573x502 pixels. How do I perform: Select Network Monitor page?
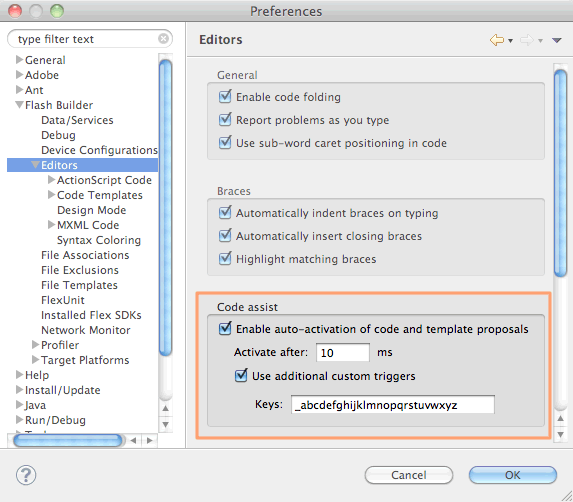[x=86, y=330]
